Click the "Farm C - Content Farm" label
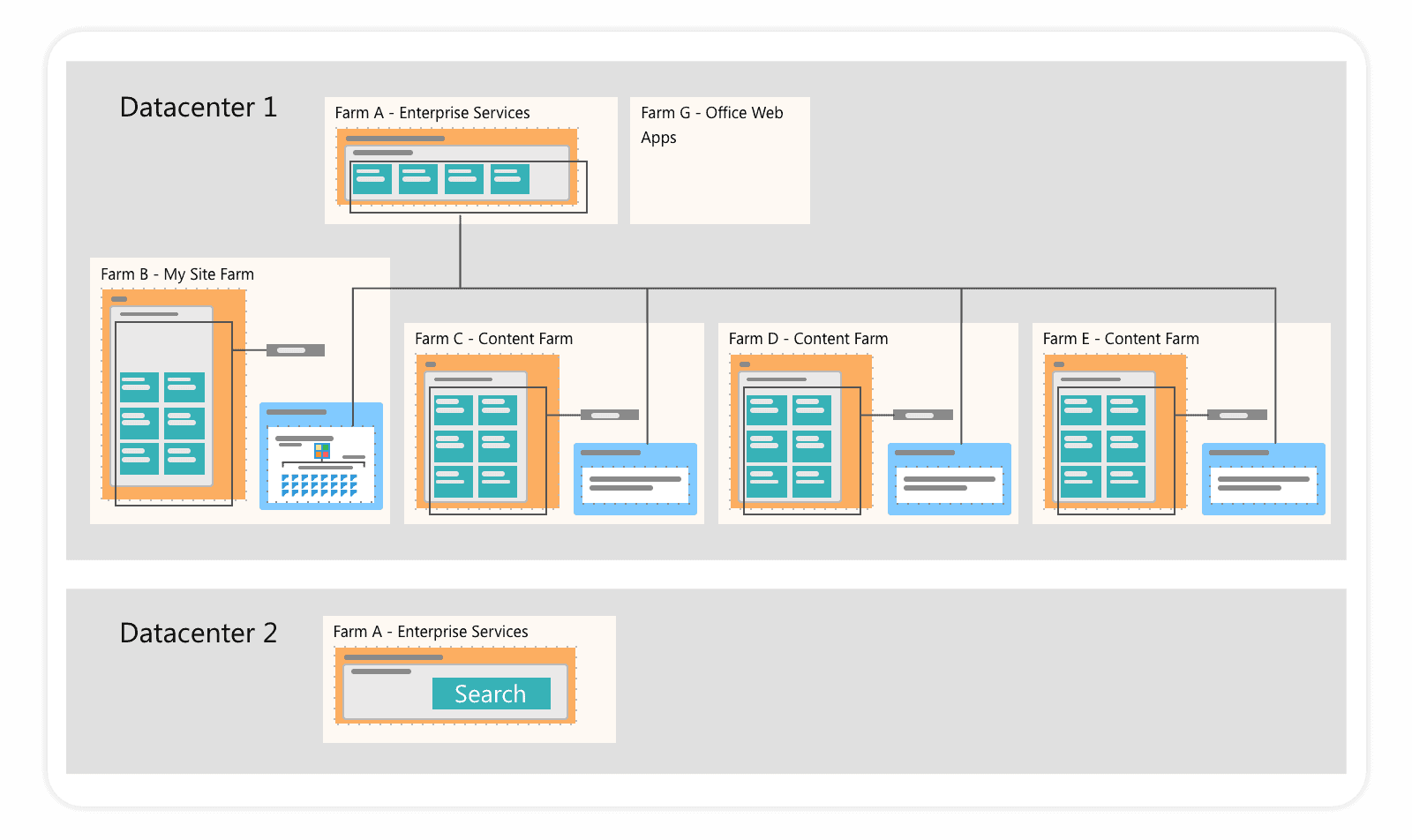Screen dimensions: 1412x840 tap(494, 339)
